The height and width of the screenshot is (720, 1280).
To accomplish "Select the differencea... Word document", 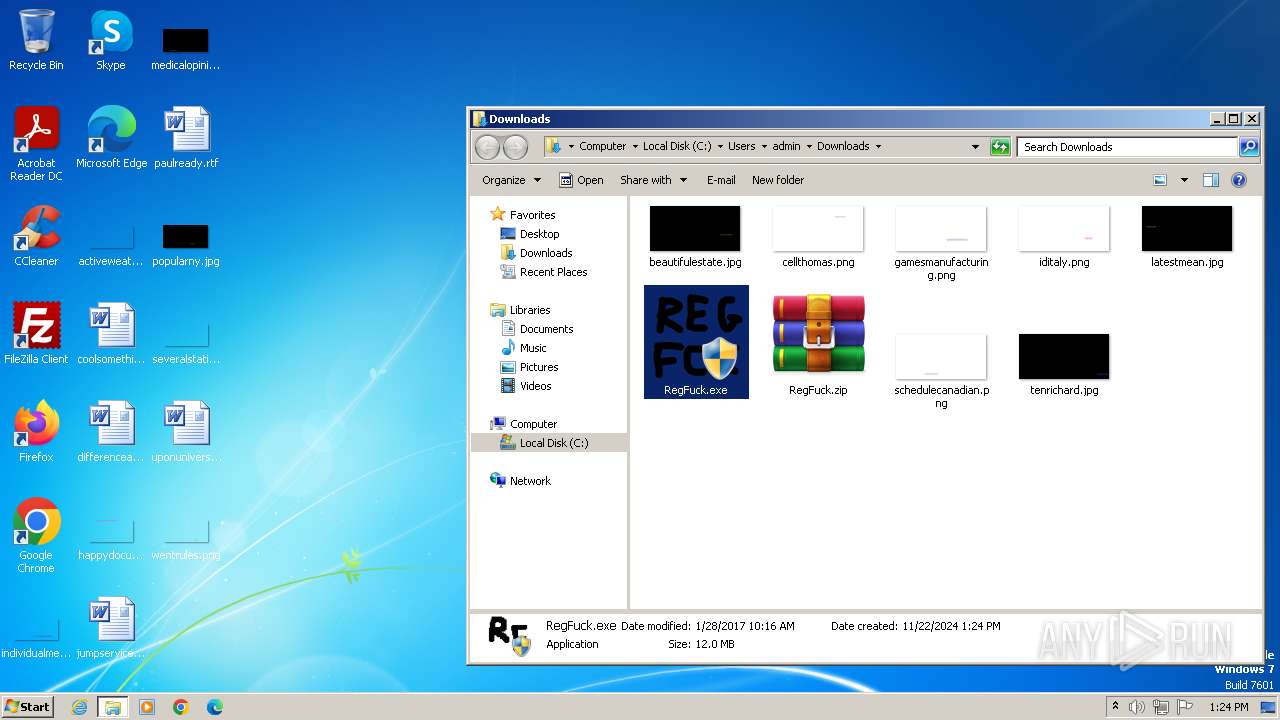I will coord(111,431).
